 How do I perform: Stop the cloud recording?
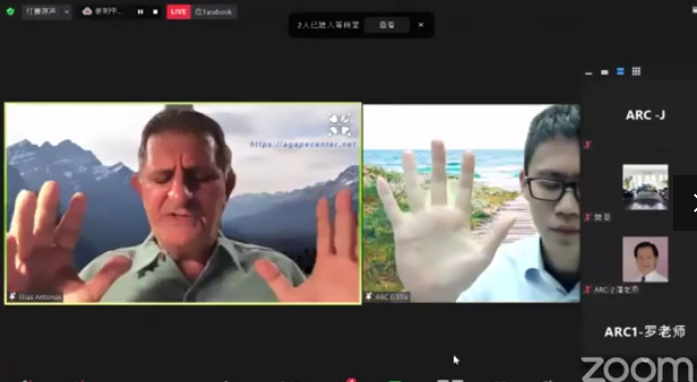point(155,12)
